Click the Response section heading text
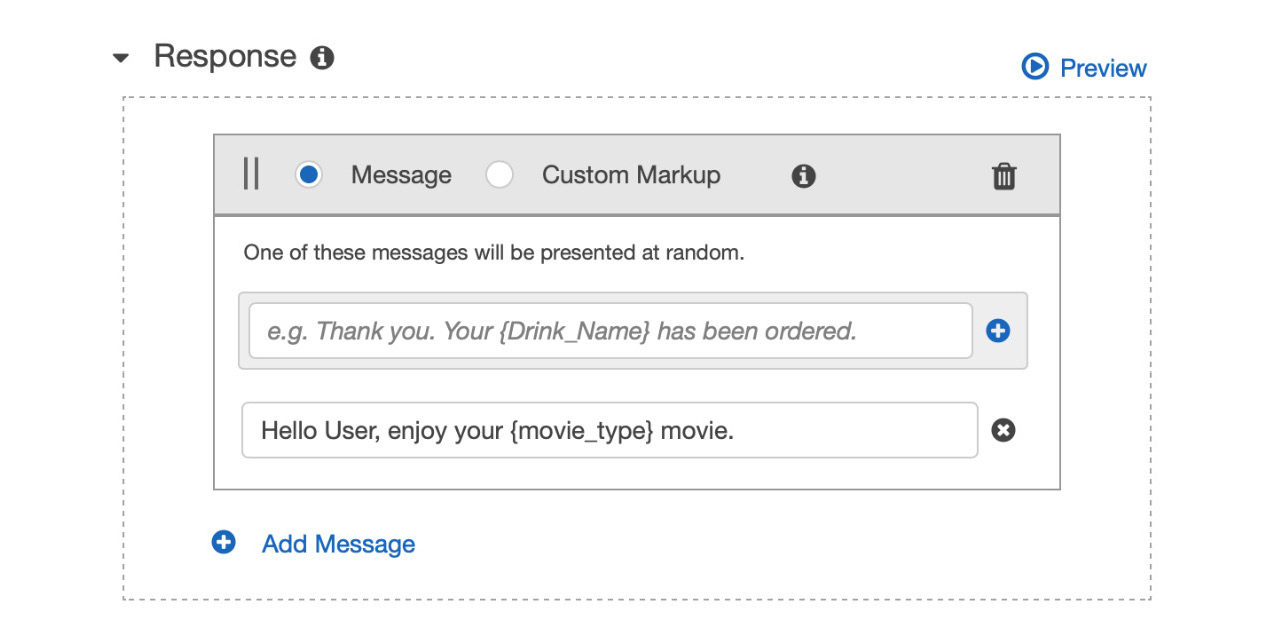 coord(225,56)
